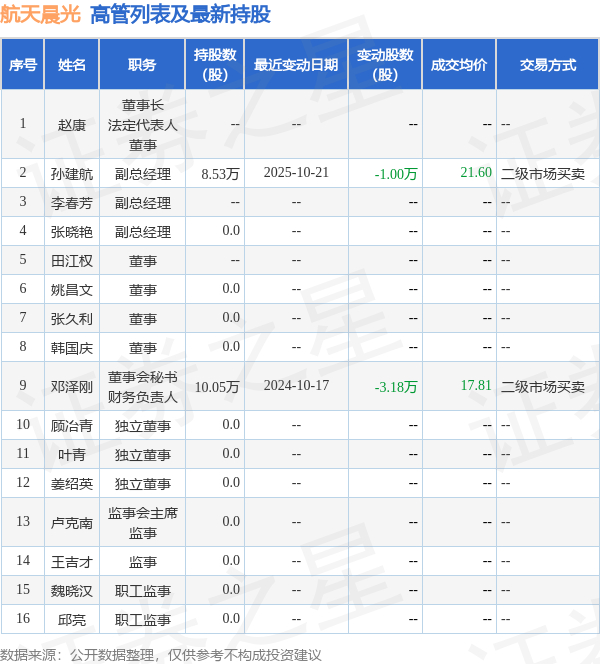Viewport: 600px width, 664px height.
Task: Click the 8.53万 shareholding value
Action: pos(220,174)
